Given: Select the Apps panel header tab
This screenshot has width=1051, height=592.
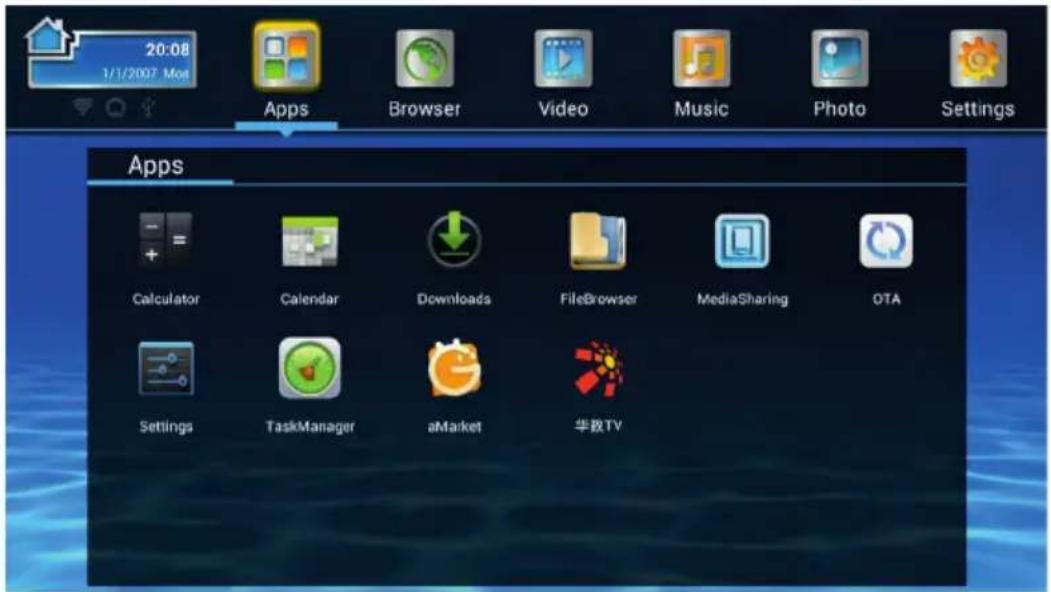Looking at the screenshot, I should [156, 166].
